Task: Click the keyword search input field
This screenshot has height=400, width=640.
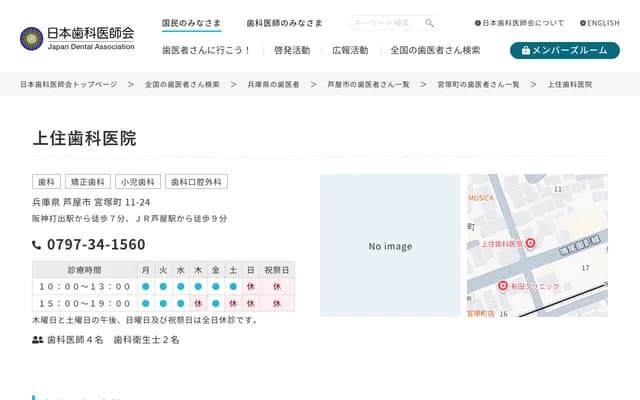Action: point(386,23)
